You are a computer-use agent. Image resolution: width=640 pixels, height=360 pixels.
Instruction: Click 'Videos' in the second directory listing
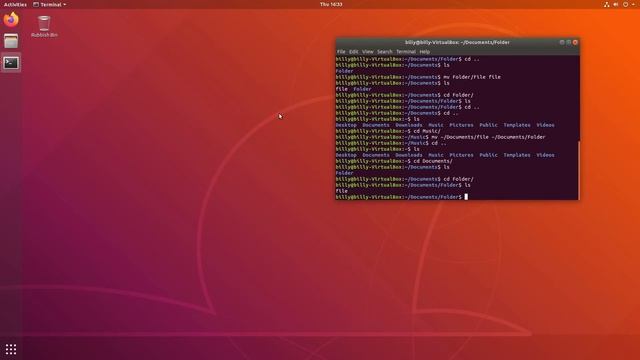545,155
